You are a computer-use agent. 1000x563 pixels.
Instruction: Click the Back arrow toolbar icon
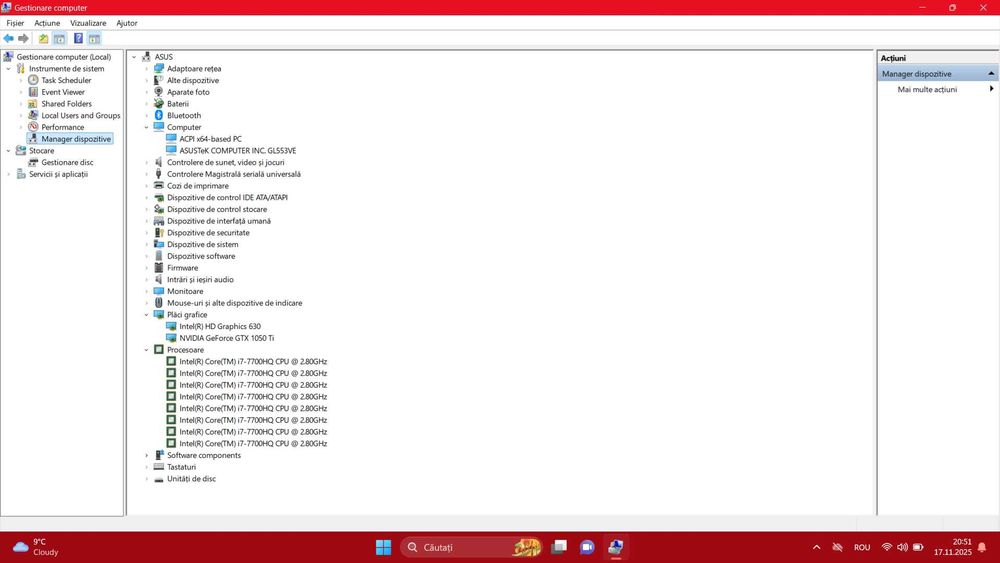tap(8, 39)
